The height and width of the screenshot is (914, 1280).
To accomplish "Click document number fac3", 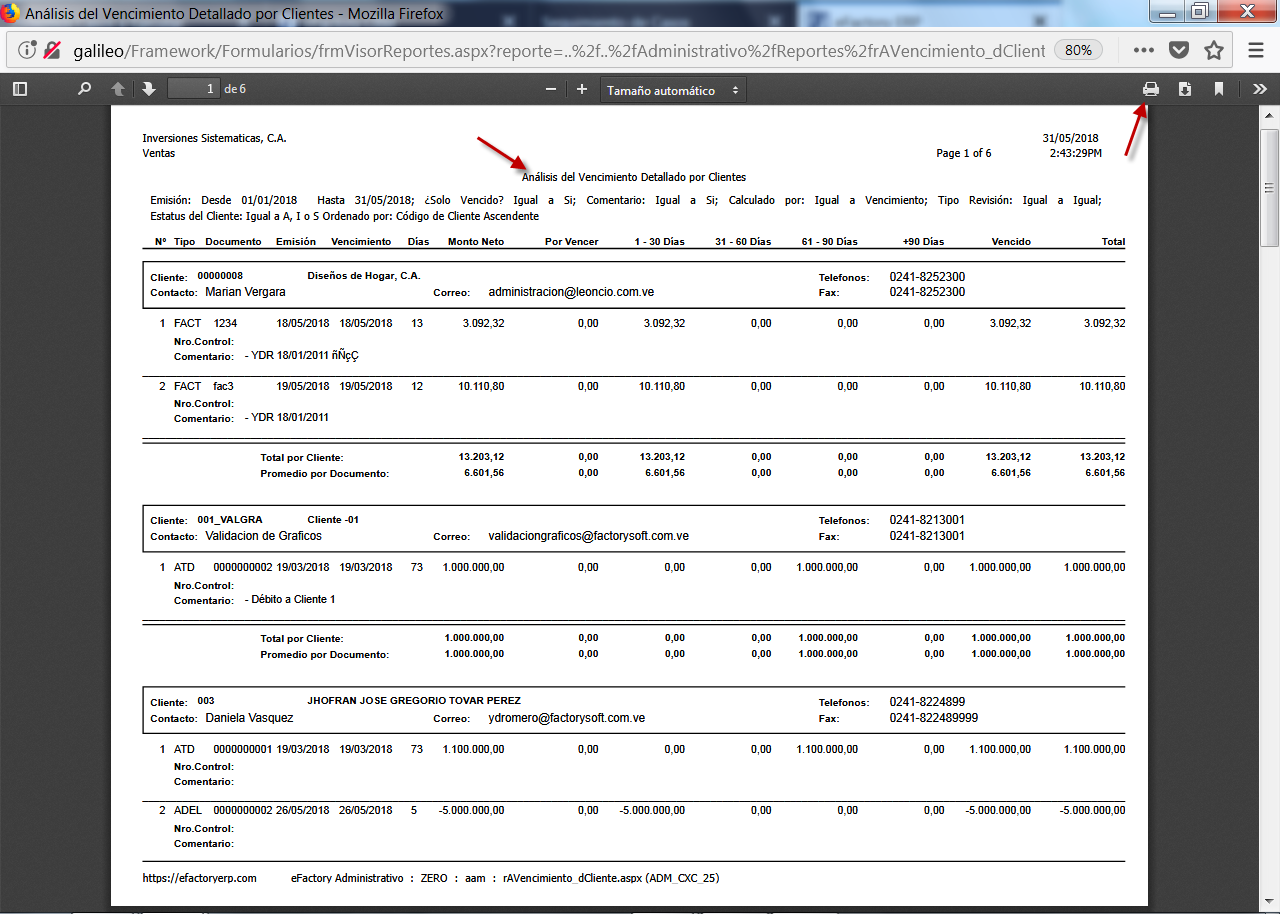I will (x=223, y=386).
